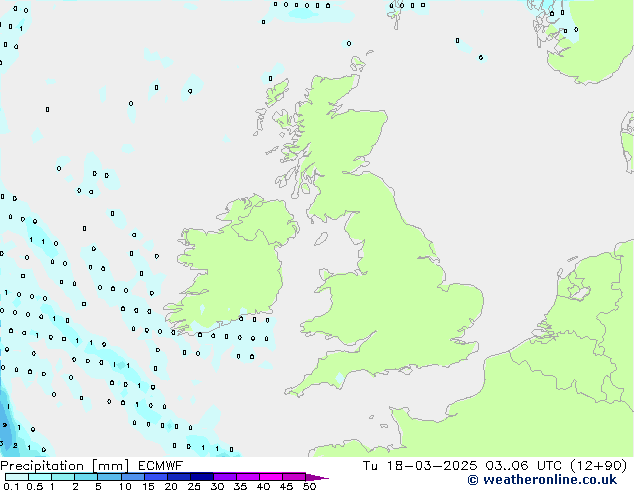Click the '50' legend value label
Viewport: 634px width, 490px height.
tap(309, 486)
